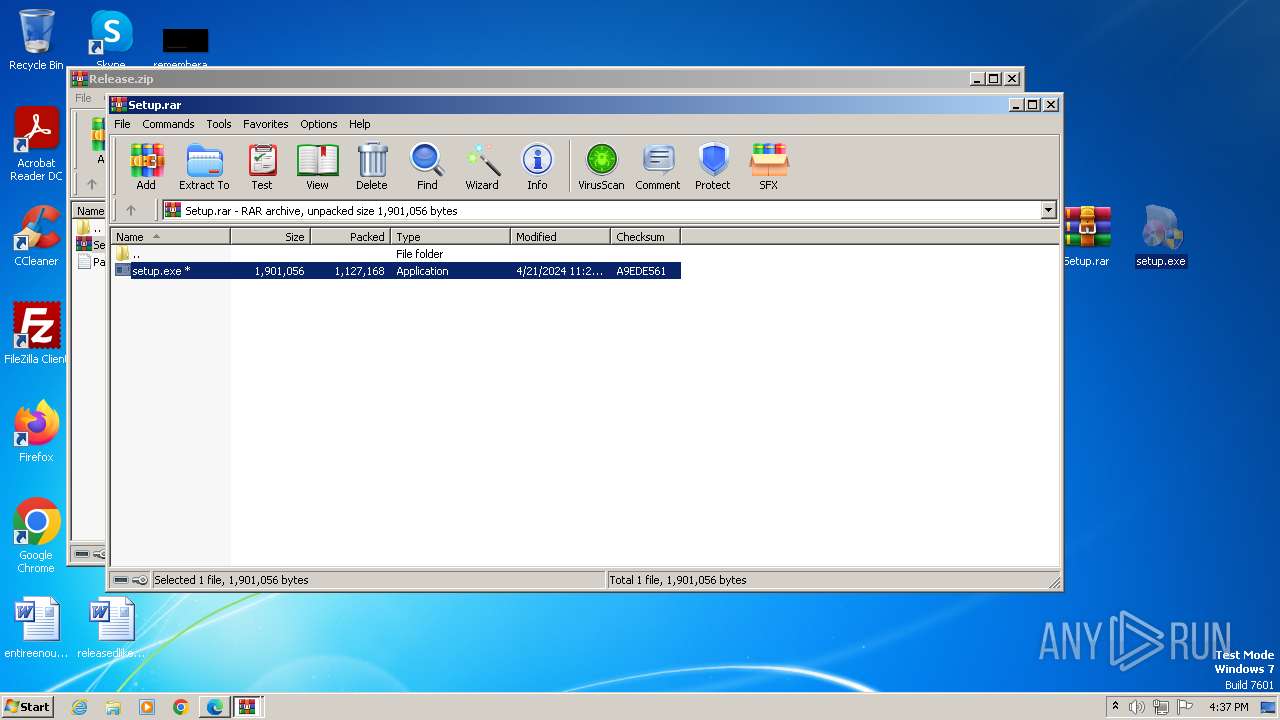Launch the Wizard wand icon

click(x=482, y=166)
